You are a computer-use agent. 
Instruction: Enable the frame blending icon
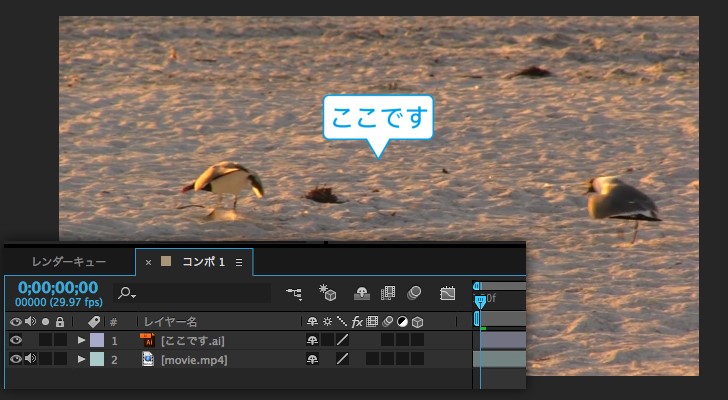[388, 293]
